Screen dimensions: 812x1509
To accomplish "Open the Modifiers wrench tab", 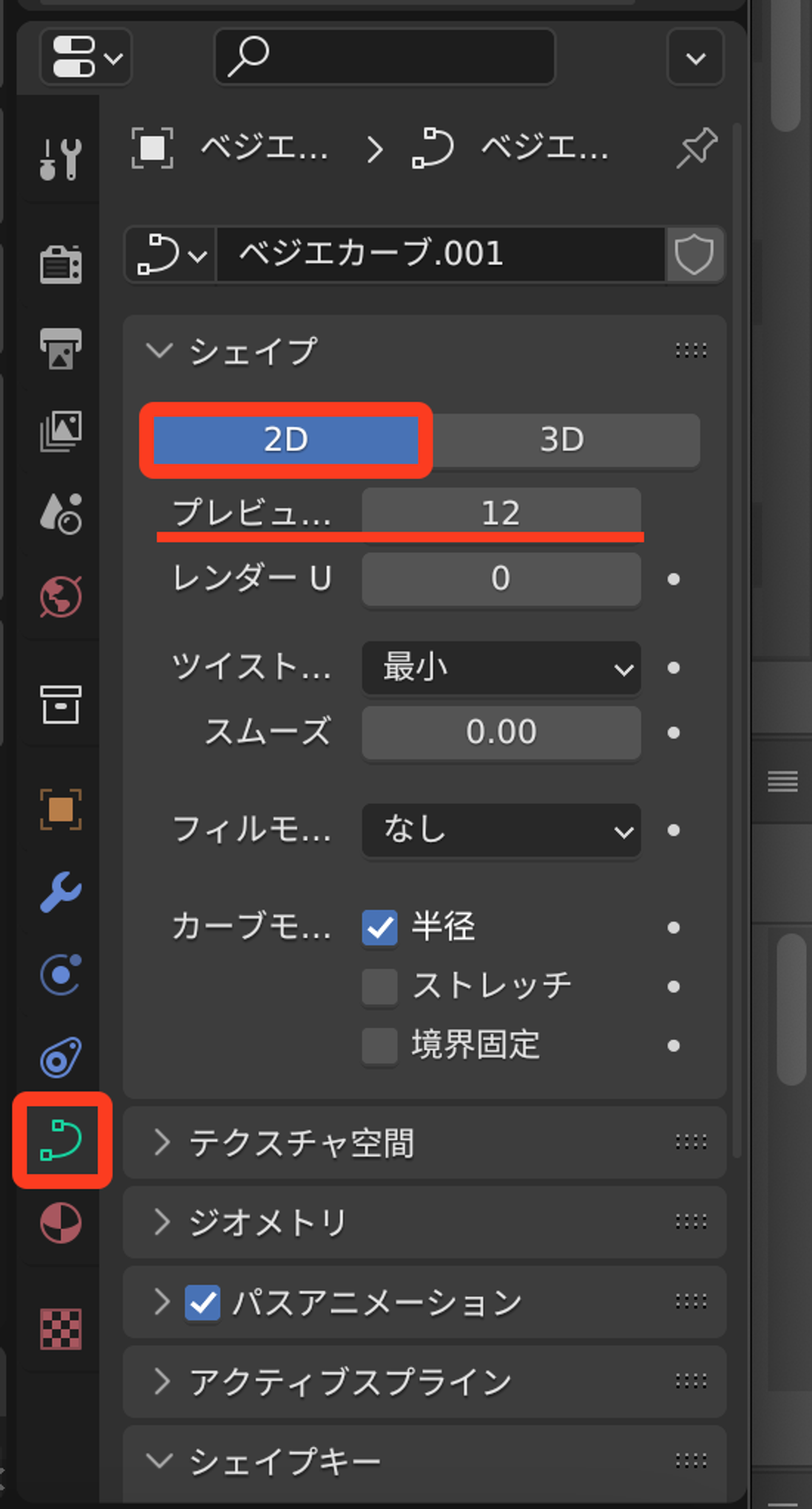I will click(x=61, y=892).
